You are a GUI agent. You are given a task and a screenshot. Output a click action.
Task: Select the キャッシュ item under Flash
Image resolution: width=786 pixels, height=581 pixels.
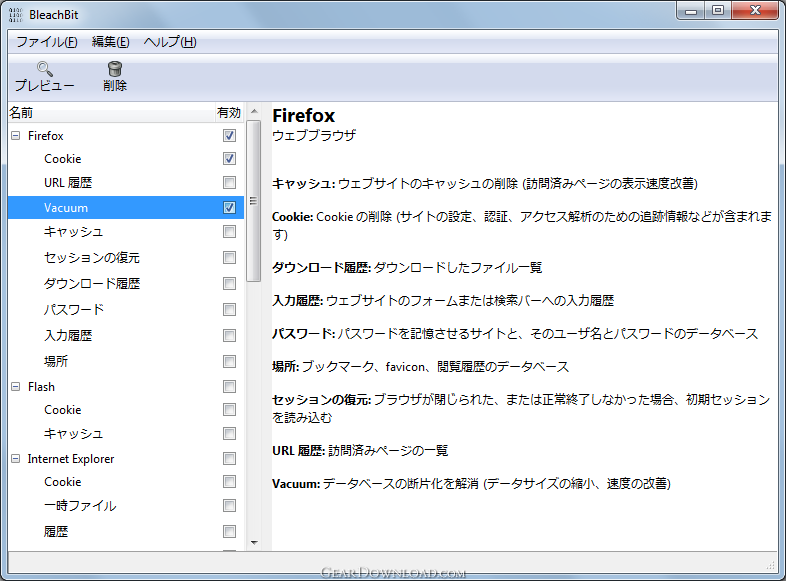73,434
